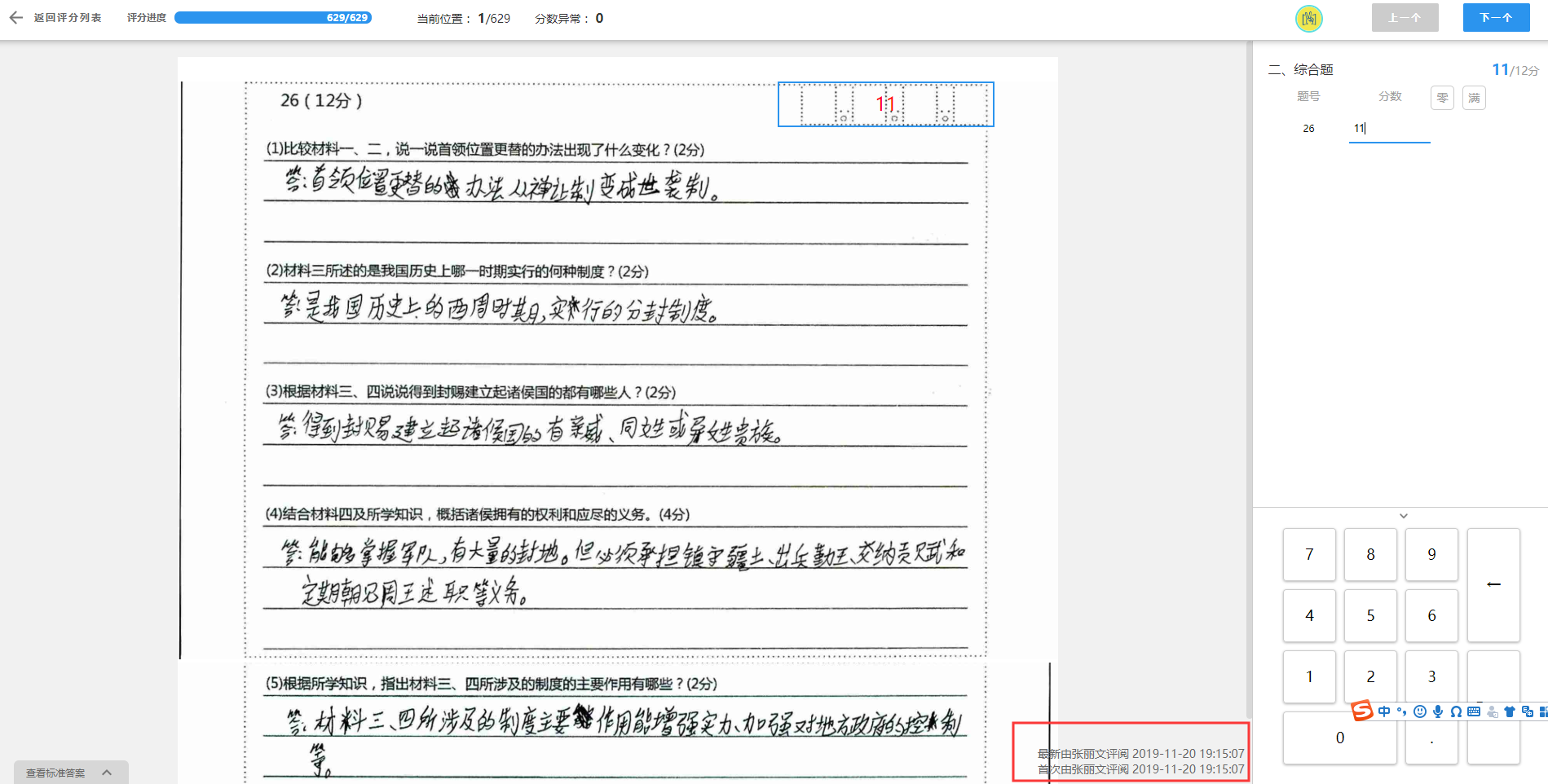Toggle Sogou punctuation mode
Viewport: 1548px width, 784px height.
coord(1402,711)
